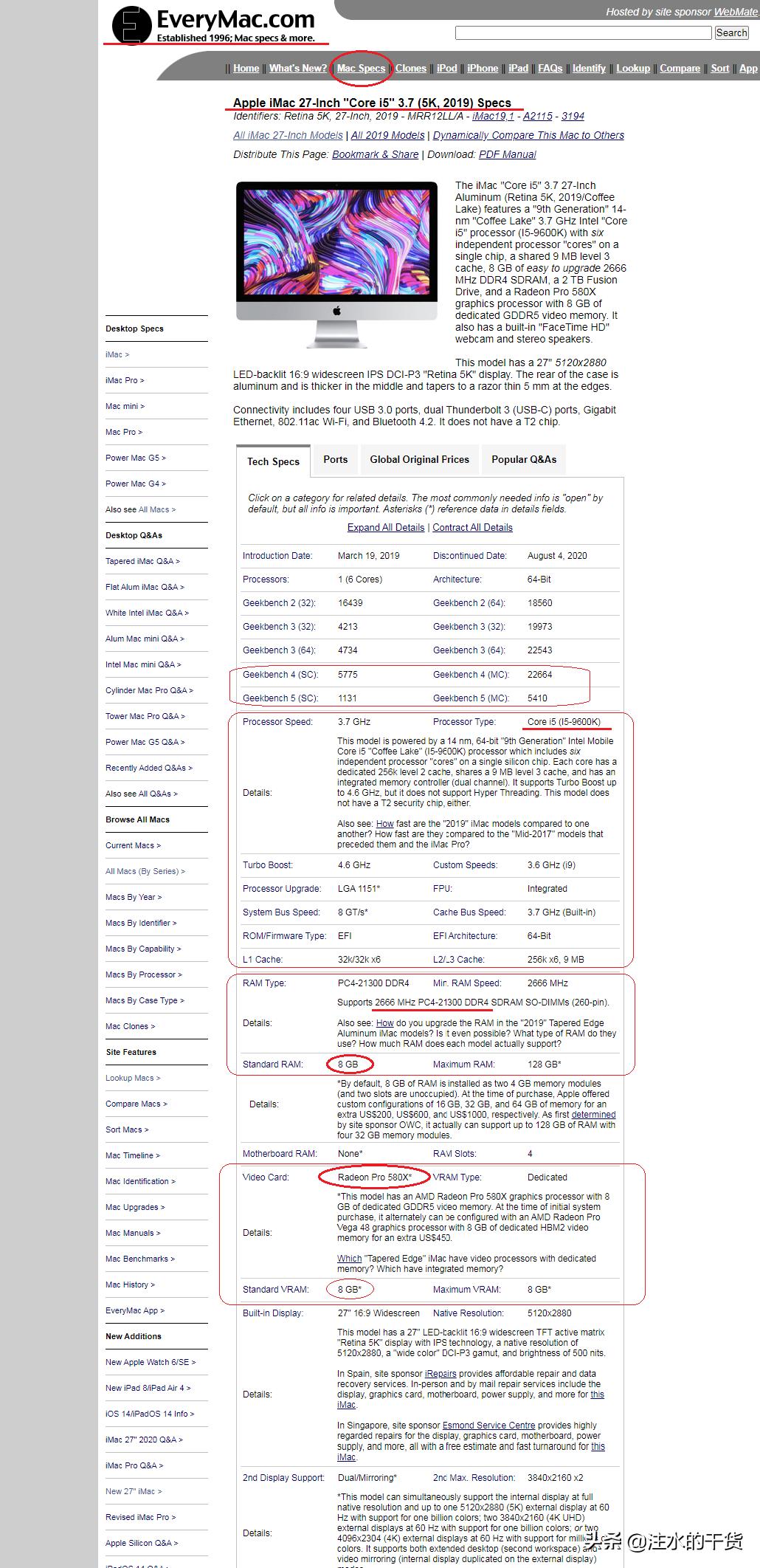This screenshot has width=760, height=1568.
Task: Open sidebar link Mac Timeline
Action: [x=133, y=1155]
